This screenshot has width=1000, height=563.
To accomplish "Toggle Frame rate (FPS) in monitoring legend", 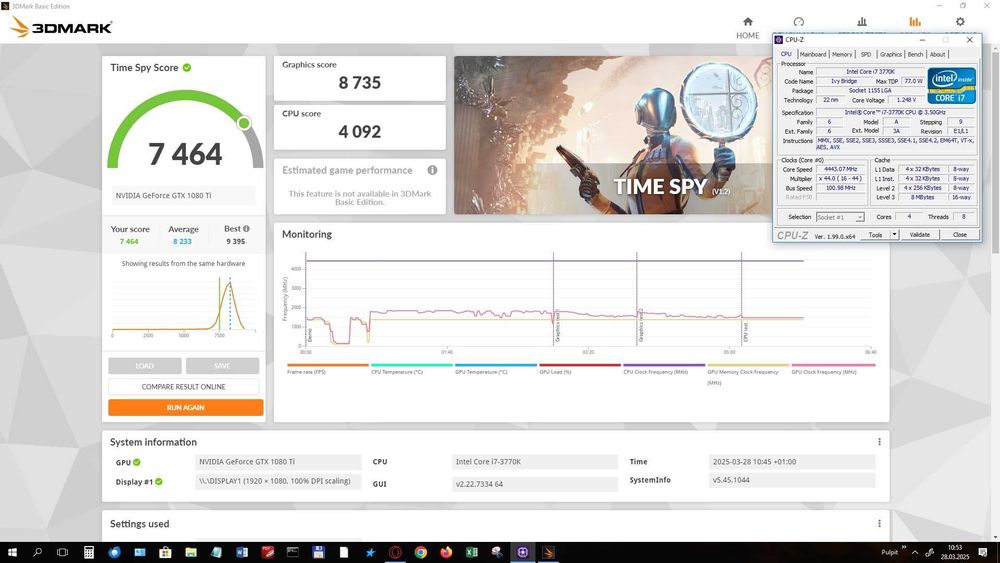I will 327,369.
